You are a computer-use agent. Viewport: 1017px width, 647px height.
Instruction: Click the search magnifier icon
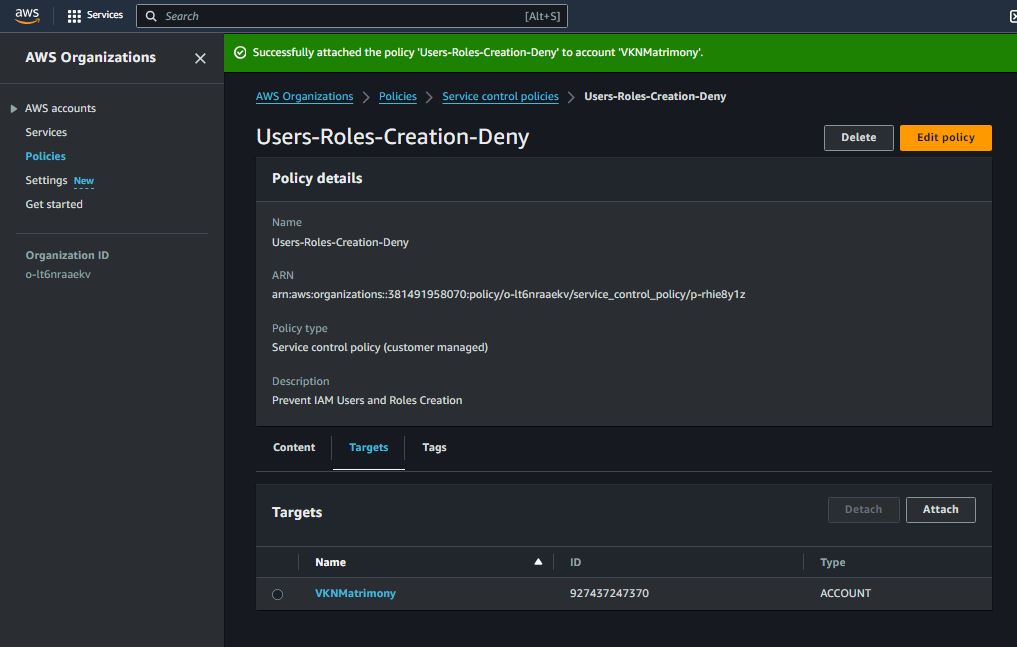151,16
